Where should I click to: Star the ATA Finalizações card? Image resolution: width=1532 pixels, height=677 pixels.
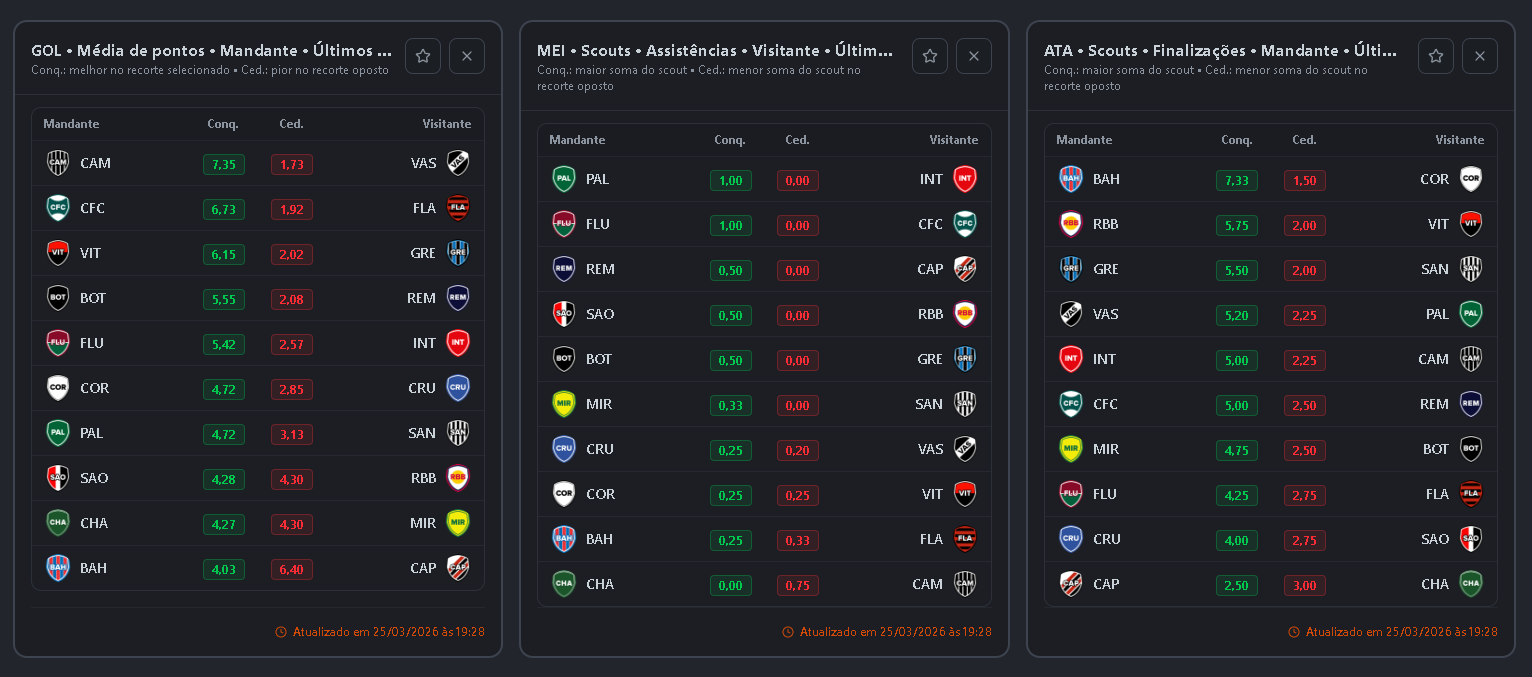point(1436,56)
